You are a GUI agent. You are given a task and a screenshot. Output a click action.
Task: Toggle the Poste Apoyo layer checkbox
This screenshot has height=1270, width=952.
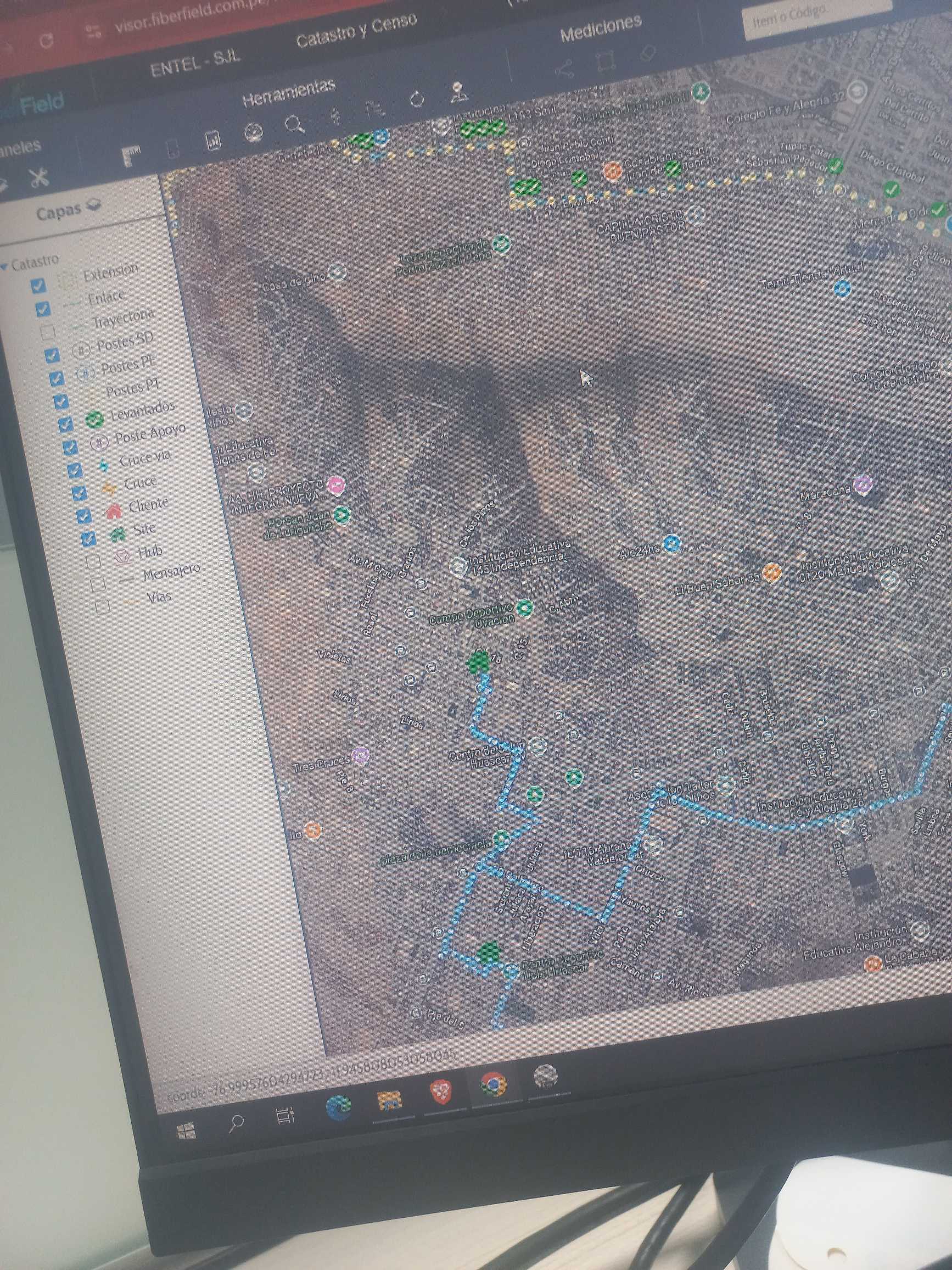coord(70,447)
